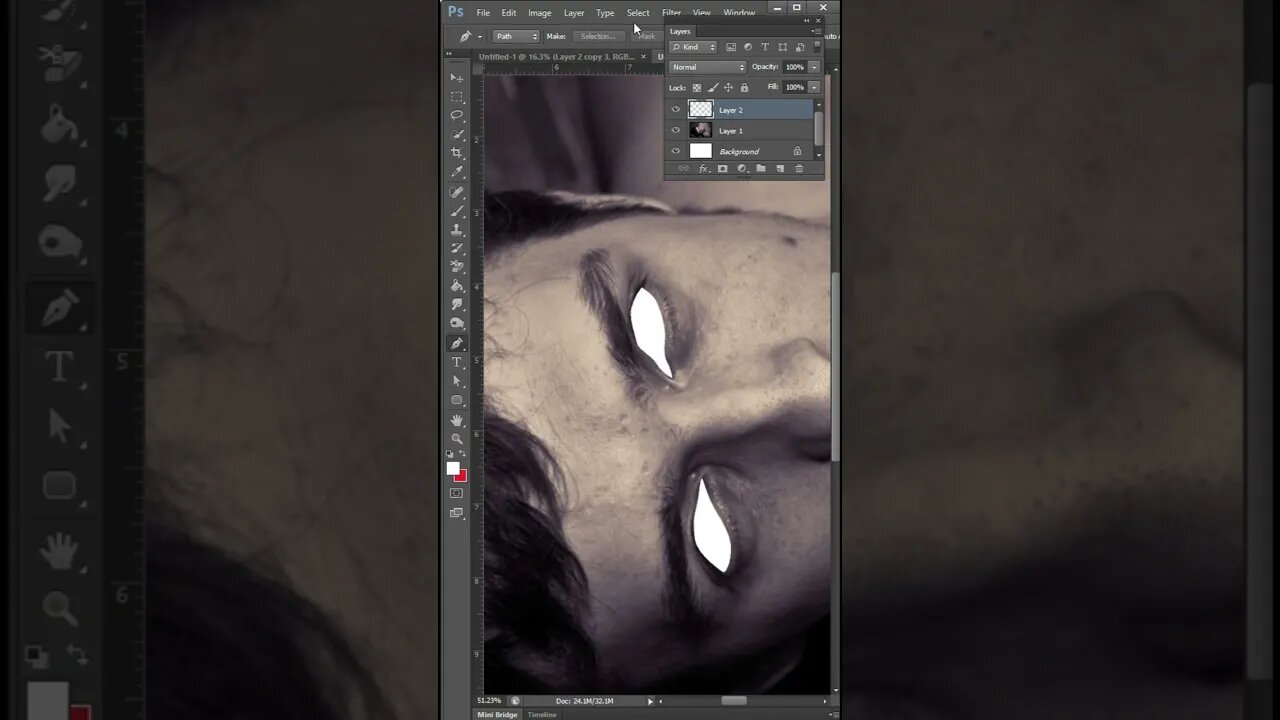Image resolution: width=1280 pixels, height=720 pixels.
Task: Close the Untitled-1 document tab
Action: 643,57
